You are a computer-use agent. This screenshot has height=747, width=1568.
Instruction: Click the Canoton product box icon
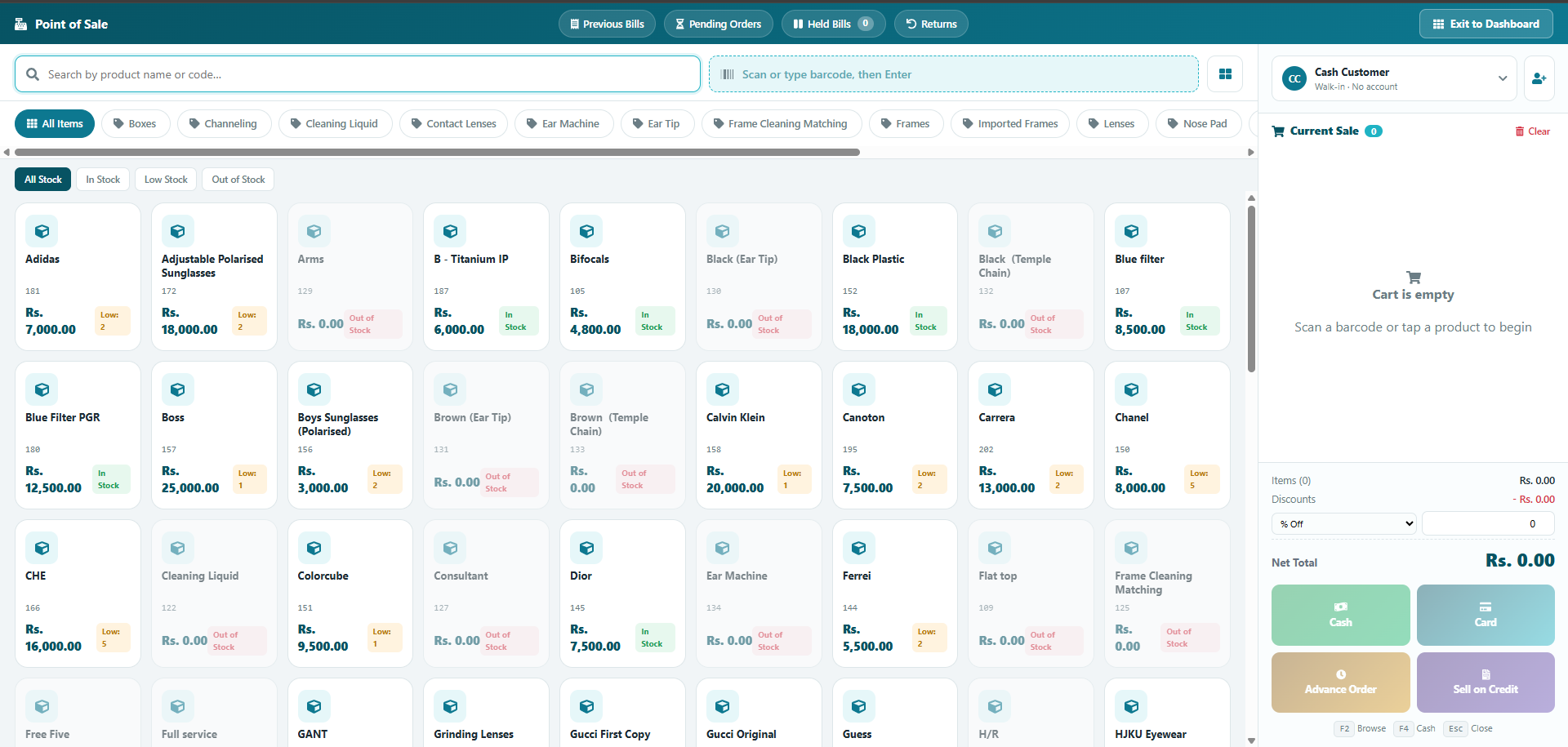pyautogui.click(x=858, y=390)
